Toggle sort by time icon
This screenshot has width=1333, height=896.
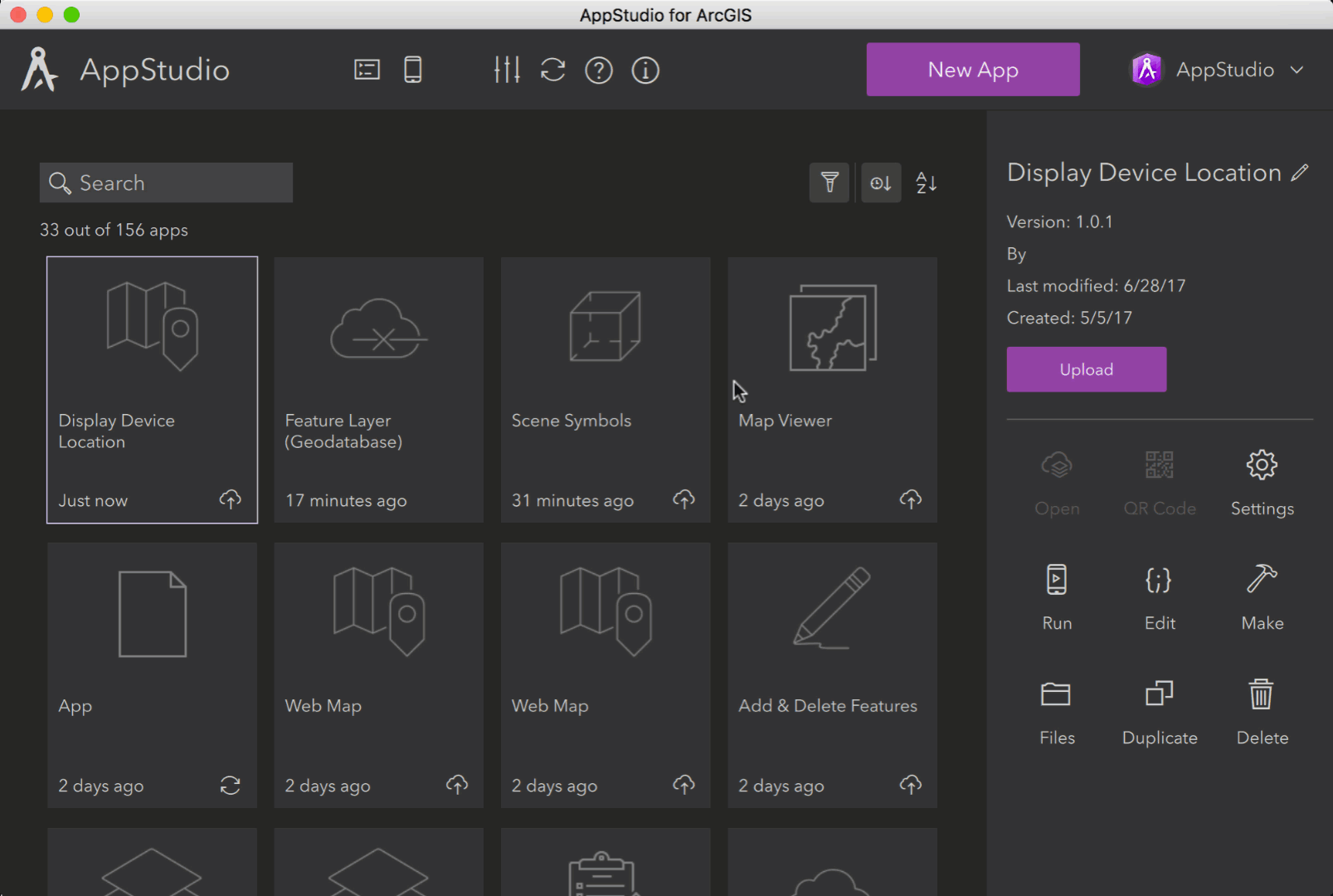[881, 183]
